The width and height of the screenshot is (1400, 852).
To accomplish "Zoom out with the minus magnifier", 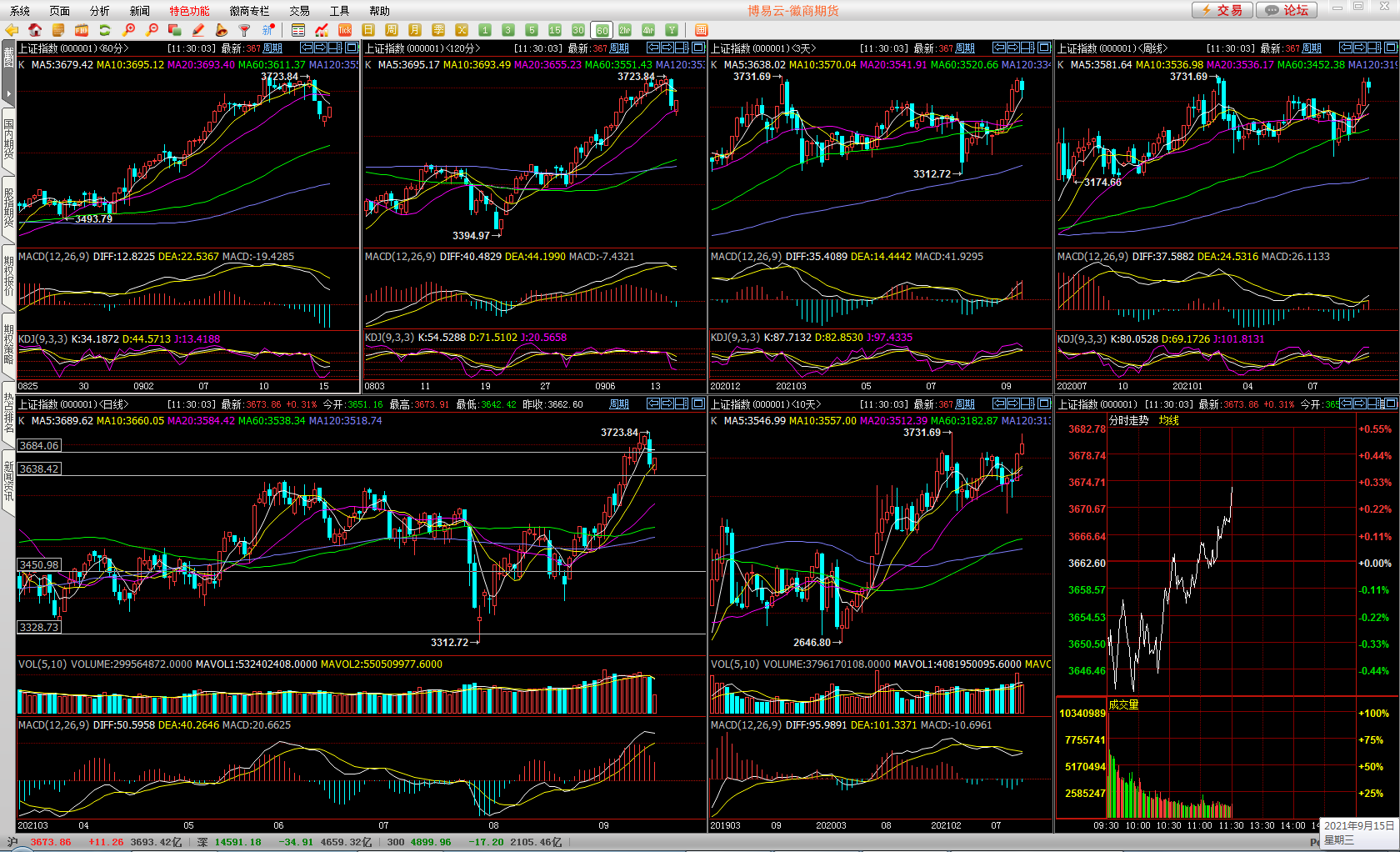I will click(152, 30).
